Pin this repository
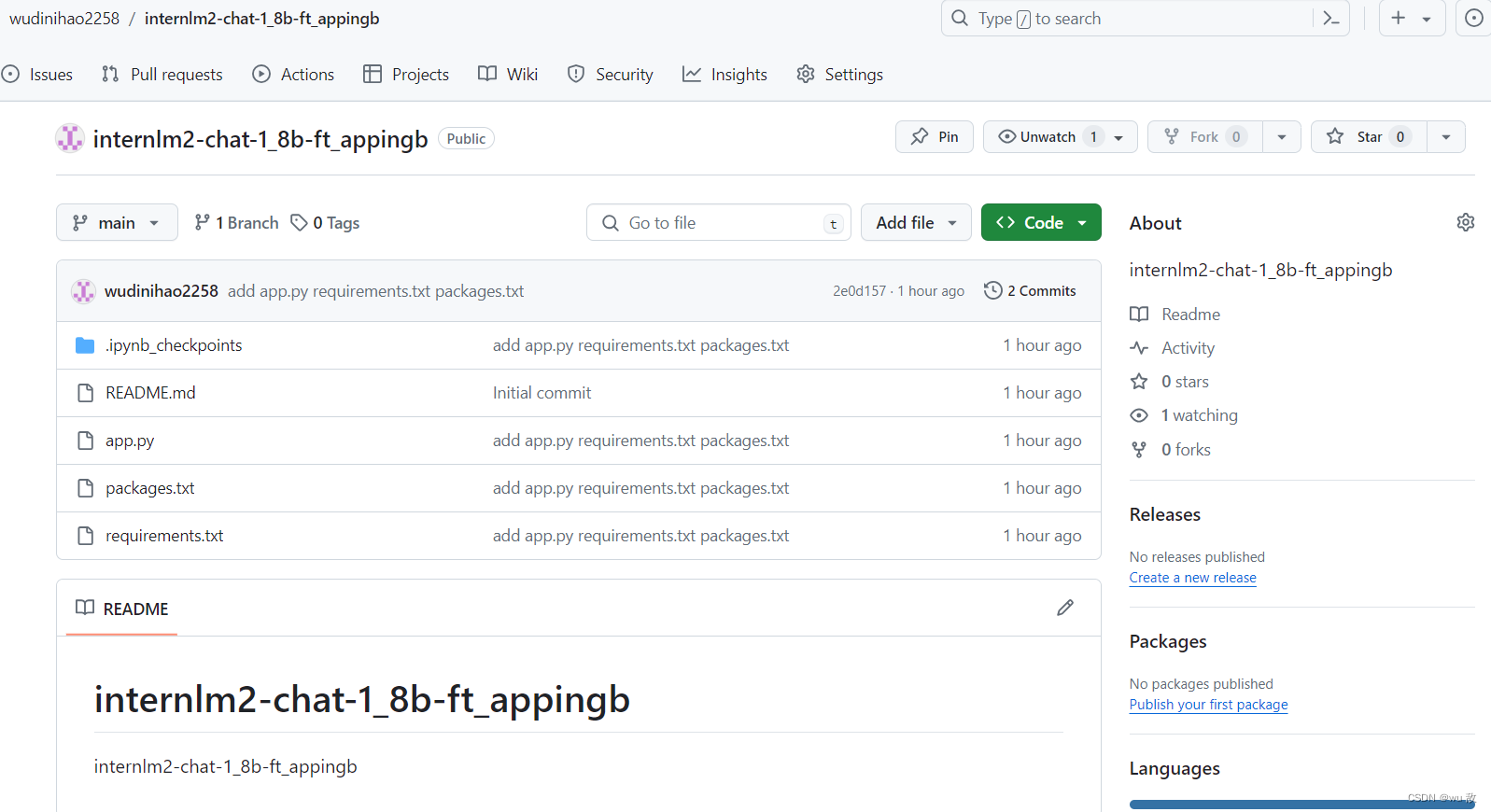 coord(935,137)
